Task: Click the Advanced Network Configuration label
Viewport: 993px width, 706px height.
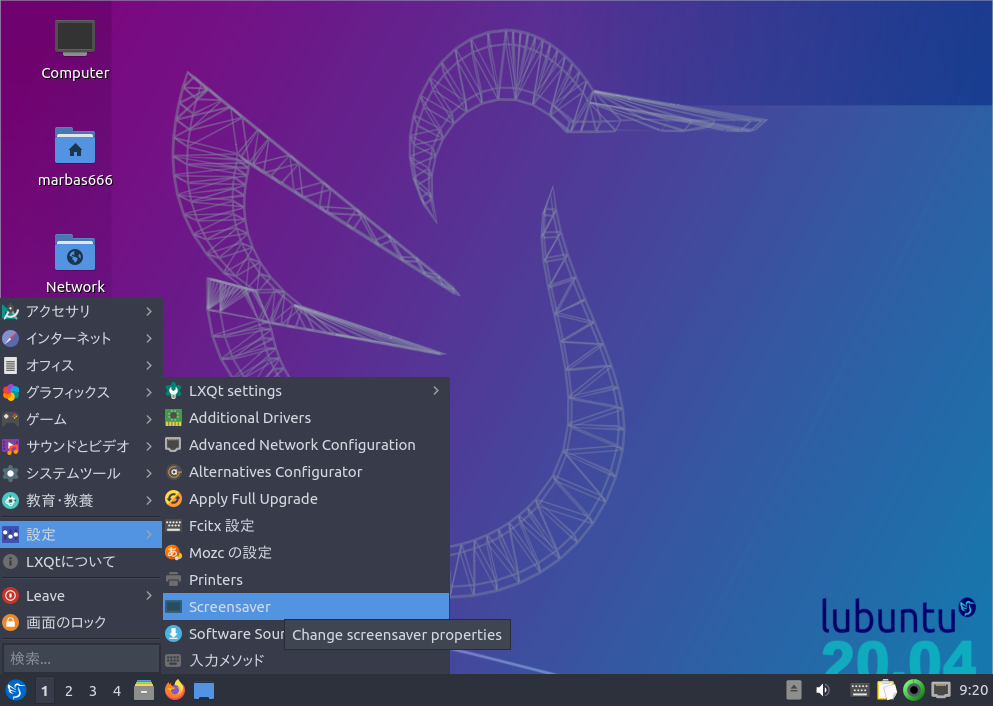Action: tap(302, 445)
